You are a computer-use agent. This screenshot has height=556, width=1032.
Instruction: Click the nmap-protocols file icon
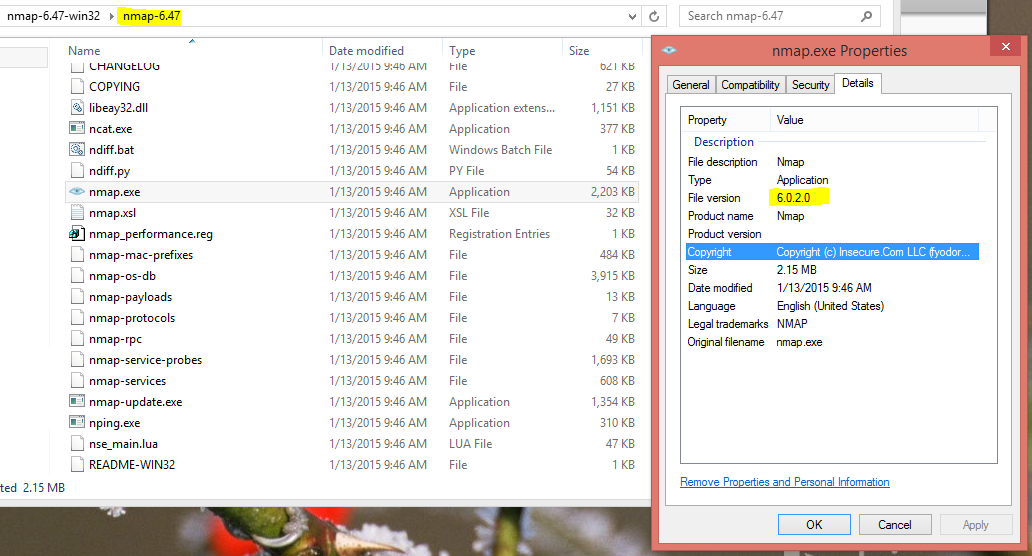click(x=77, y=318)
